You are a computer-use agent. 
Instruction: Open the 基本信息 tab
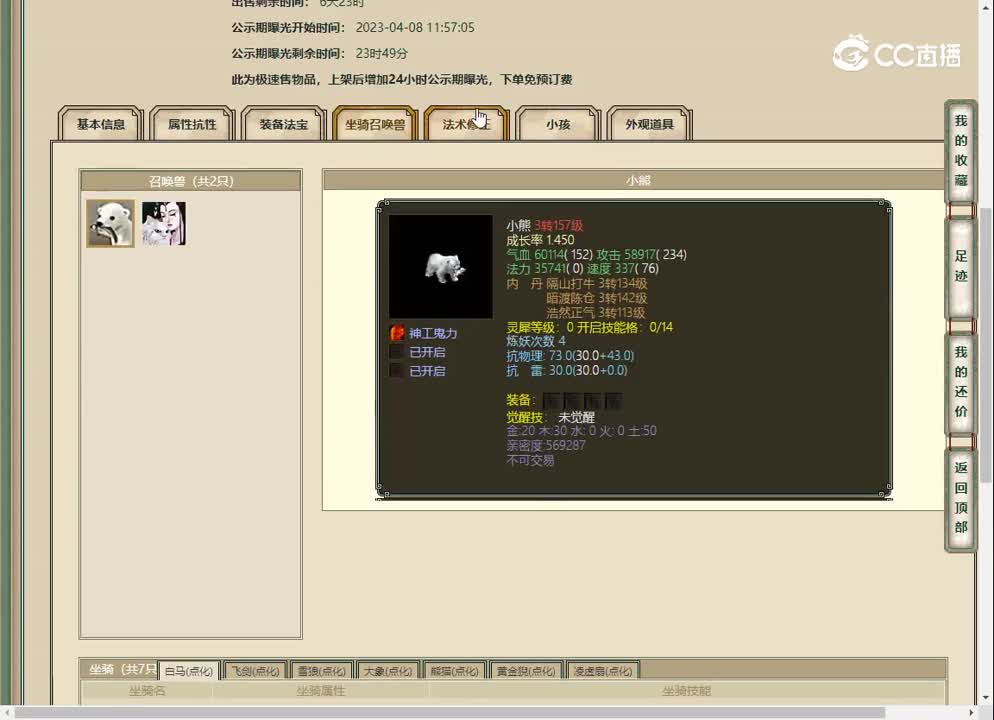[x=101, y=124]
